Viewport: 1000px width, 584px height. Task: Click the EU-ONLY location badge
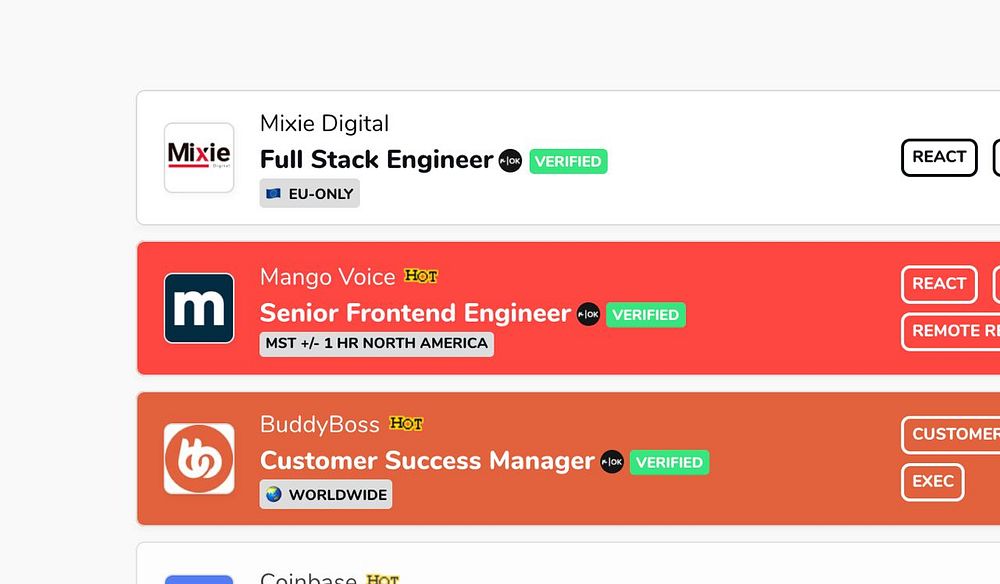click(x=310, y=194)
